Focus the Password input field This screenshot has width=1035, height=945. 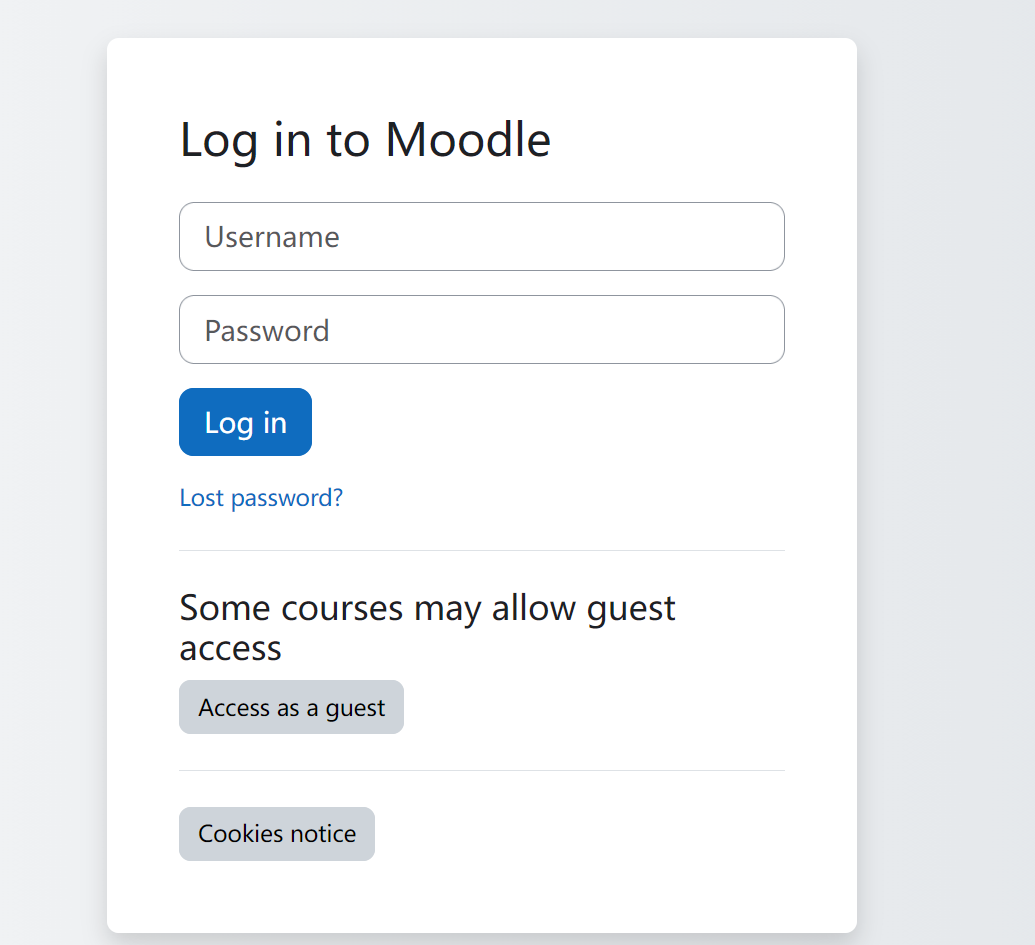pyautogui.click(x=481, y=330)
